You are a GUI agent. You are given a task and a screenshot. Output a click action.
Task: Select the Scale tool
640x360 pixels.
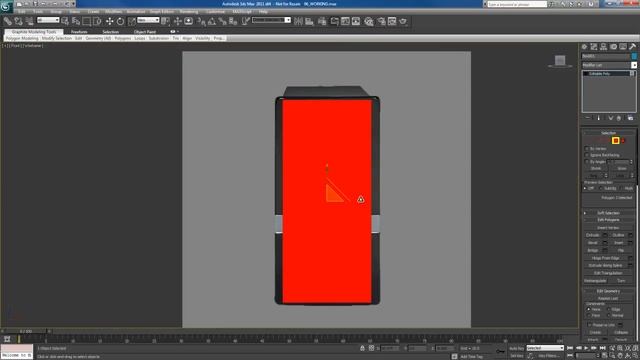(x=131, y=21)
